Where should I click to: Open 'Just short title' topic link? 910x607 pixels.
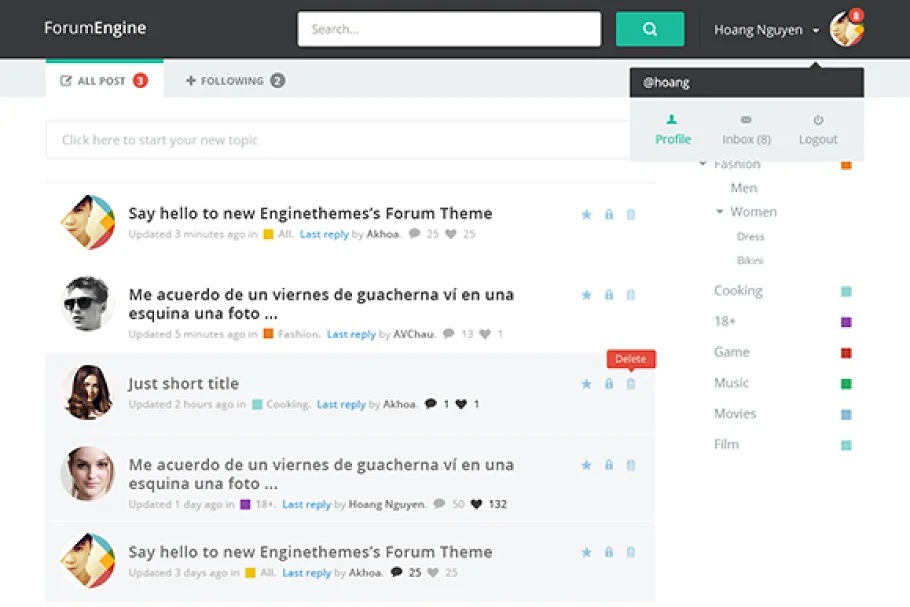tap(184, 384)
